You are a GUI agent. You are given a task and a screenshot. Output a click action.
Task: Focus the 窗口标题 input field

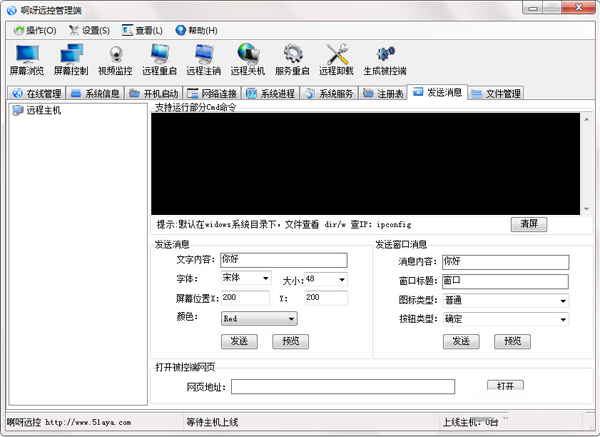tap(505, 281)
